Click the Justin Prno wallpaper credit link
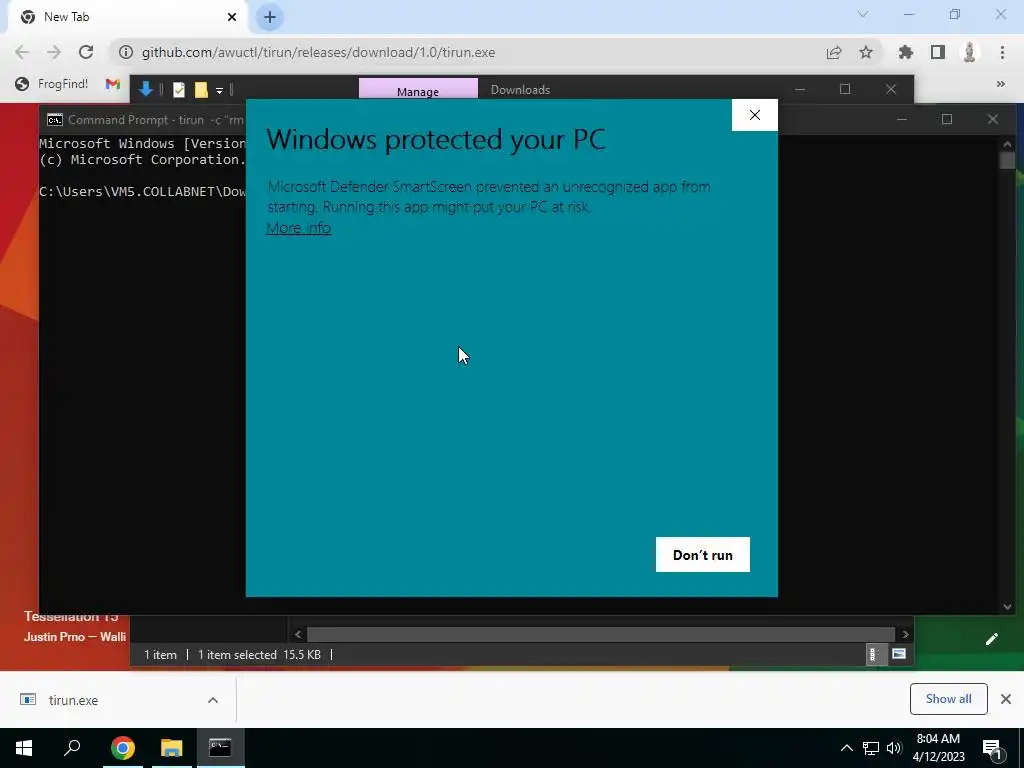This screenshot has width=1024, height=768. [74, 637]
